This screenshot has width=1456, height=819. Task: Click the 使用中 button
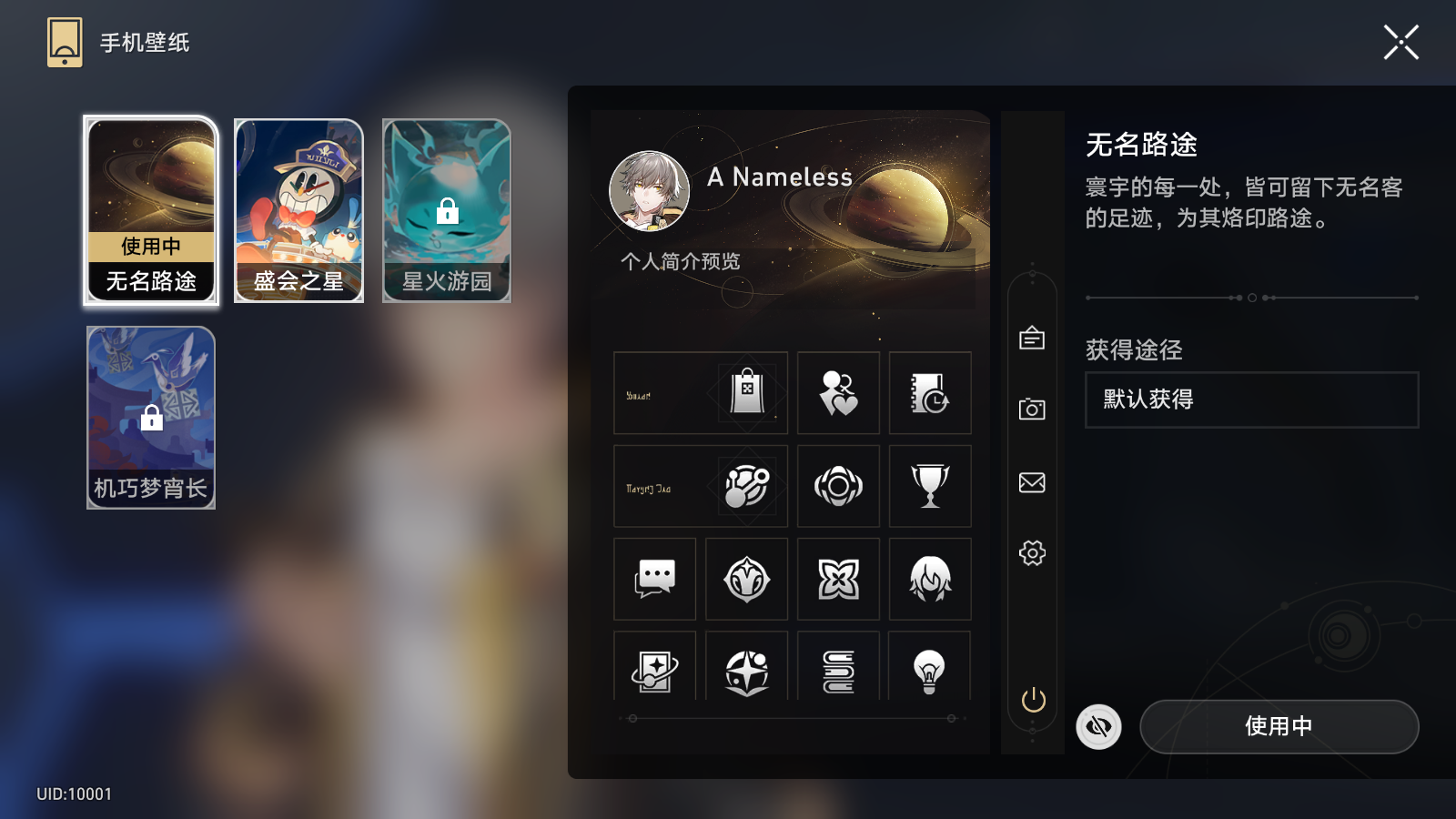1279,726
